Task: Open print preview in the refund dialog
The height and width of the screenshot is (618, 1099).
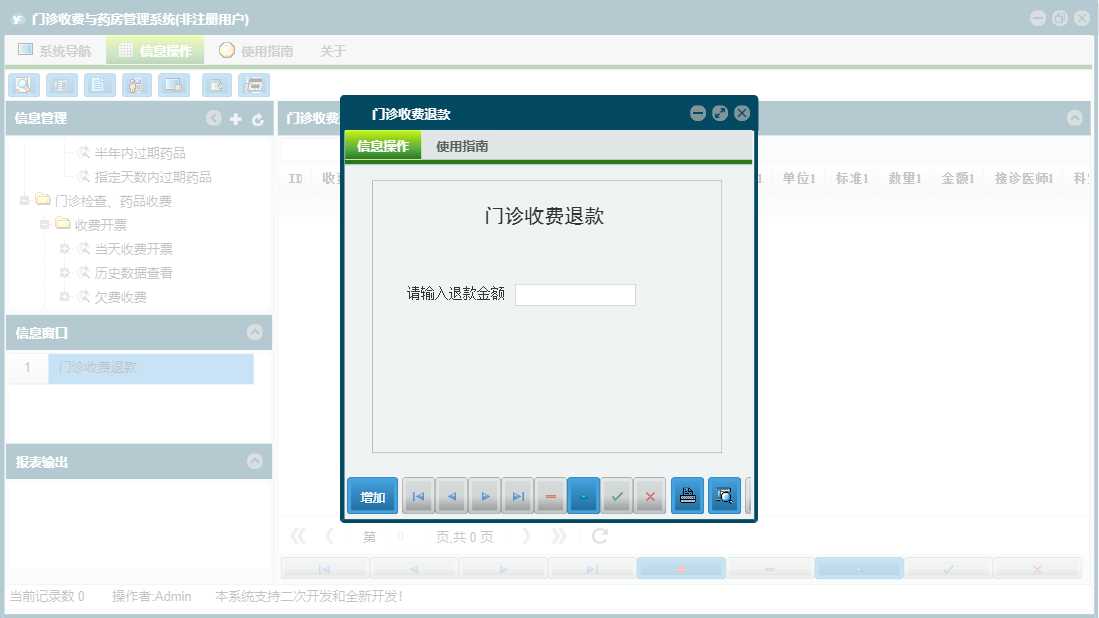Action: pos(724,495)
